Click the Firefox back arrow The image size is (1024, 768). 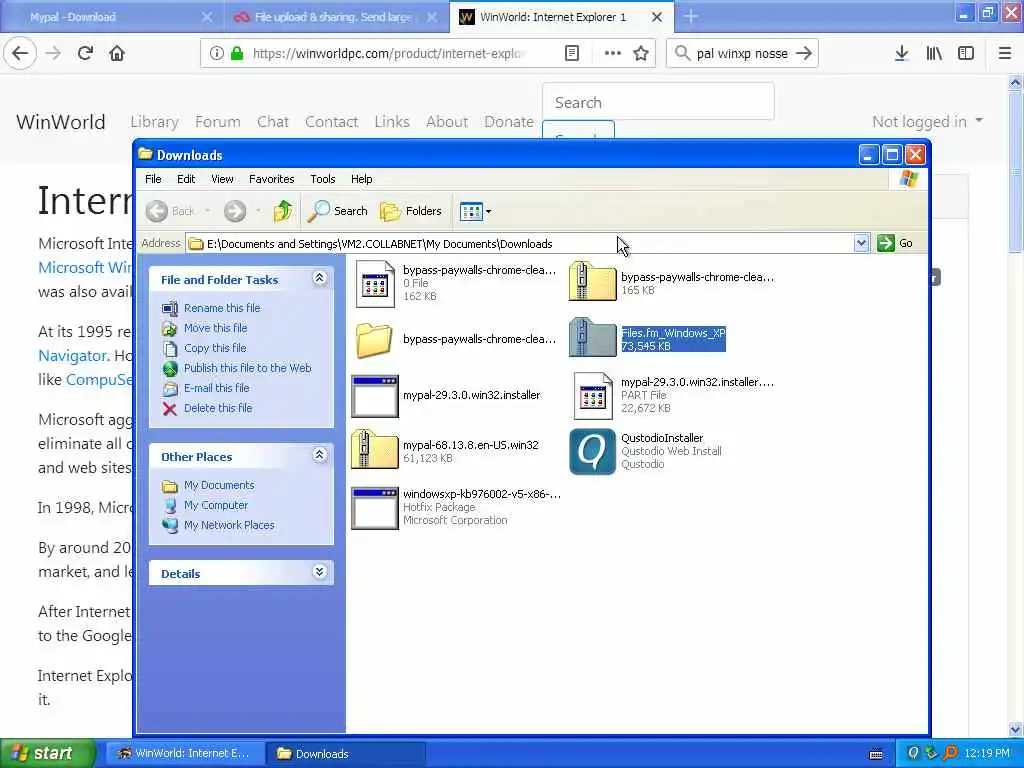[20, 54]
